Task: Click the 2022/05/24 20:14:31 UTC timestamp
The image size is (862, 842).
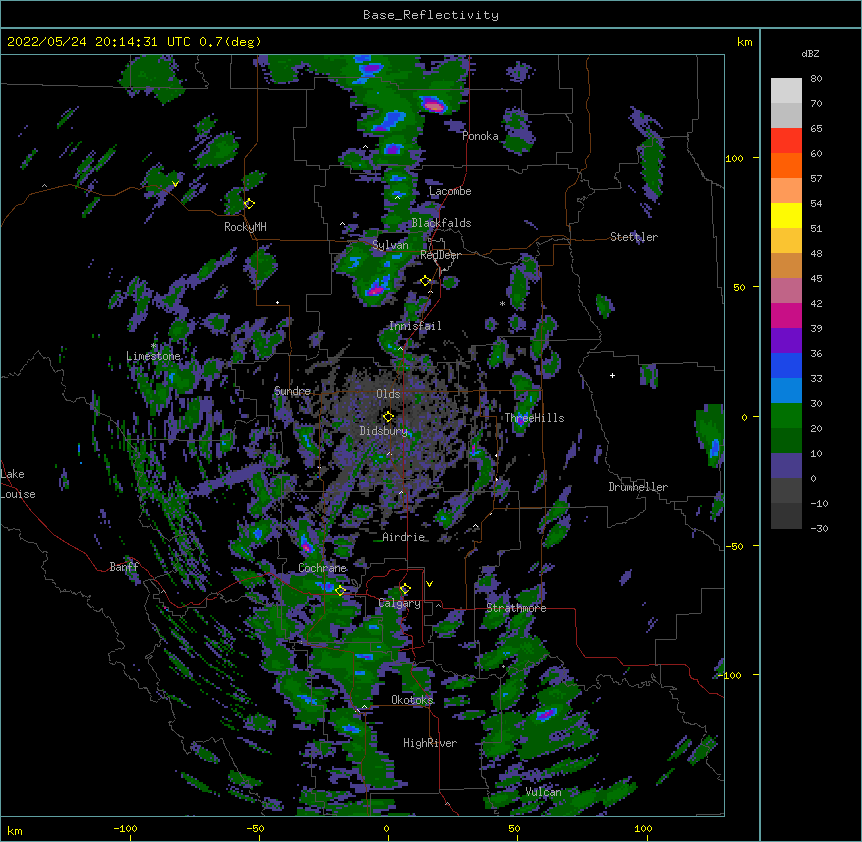Action: tap(98, 42)
